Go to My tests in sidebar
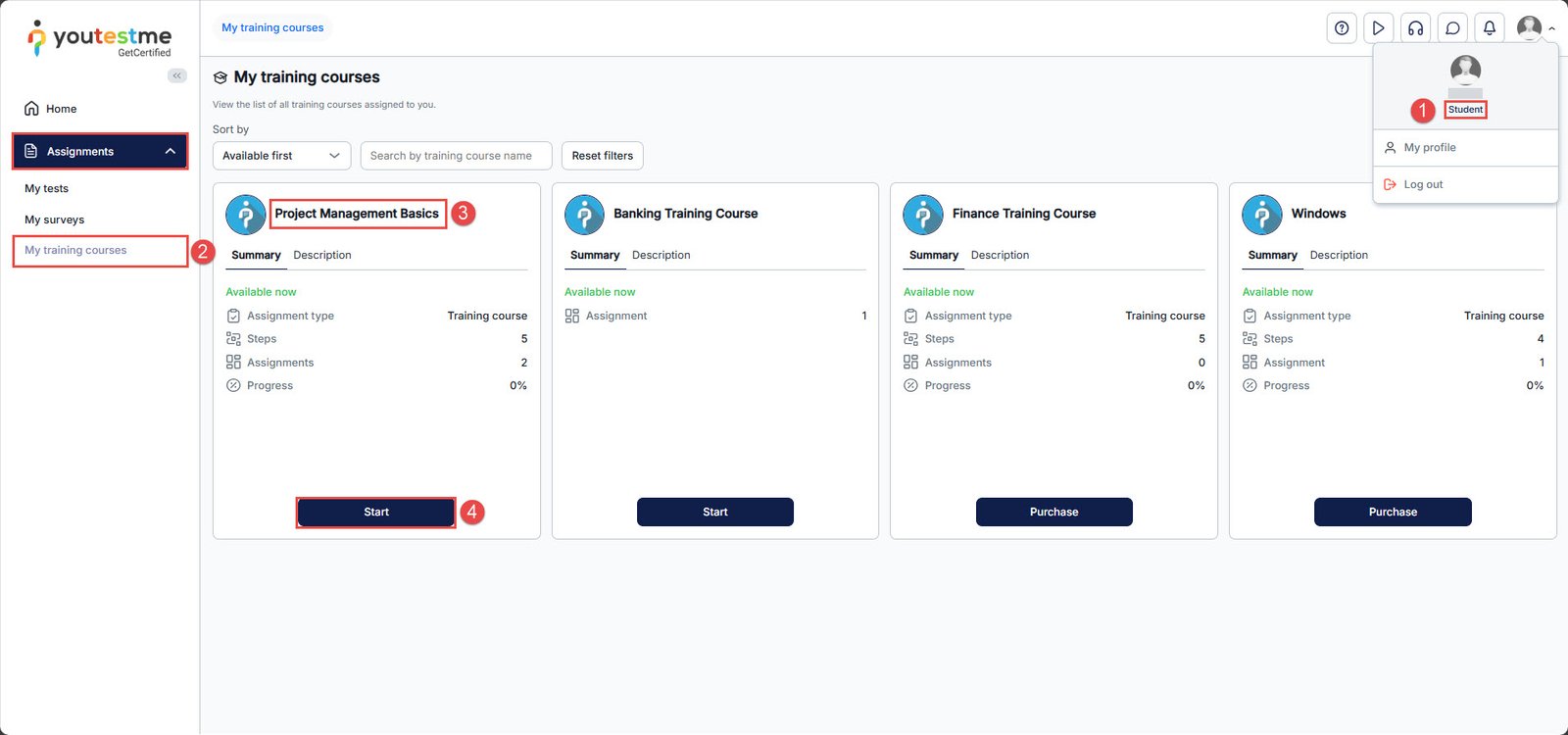This screenshot has height=735, width=1568. pyautogui.click(x=47, y=188)
